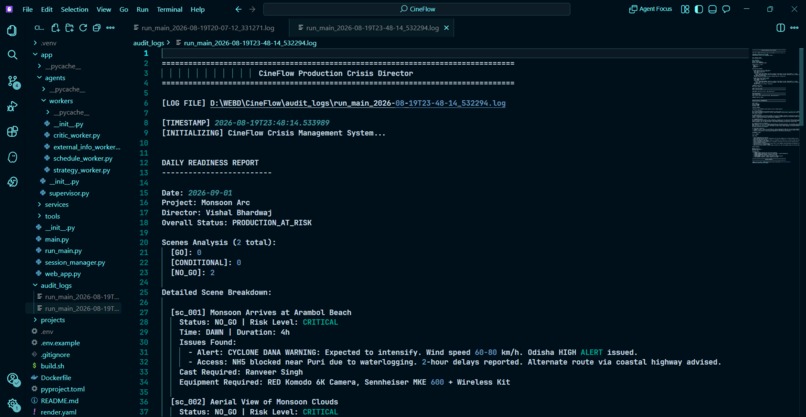Close the run_main 23-48-14 log tab

tap(446, 28)
